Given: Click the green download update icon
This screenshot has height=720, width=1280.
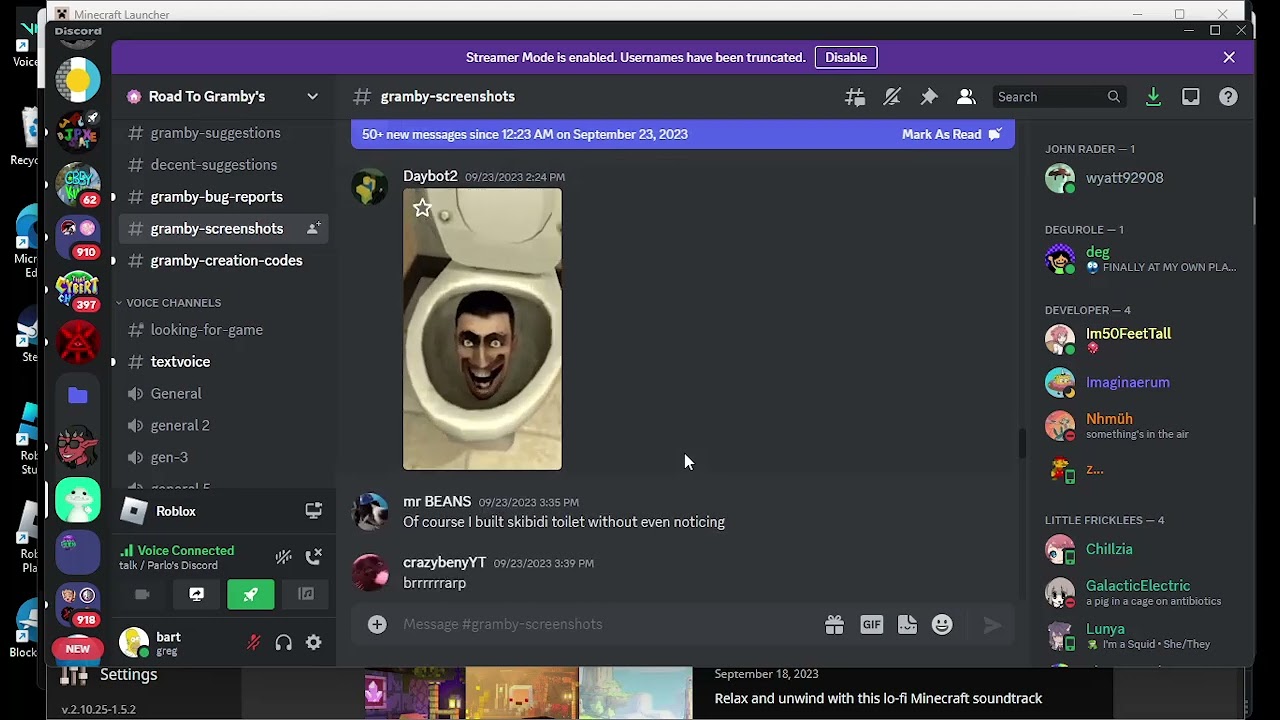Looking at the screenshot, I should (x=1153, y=97).
